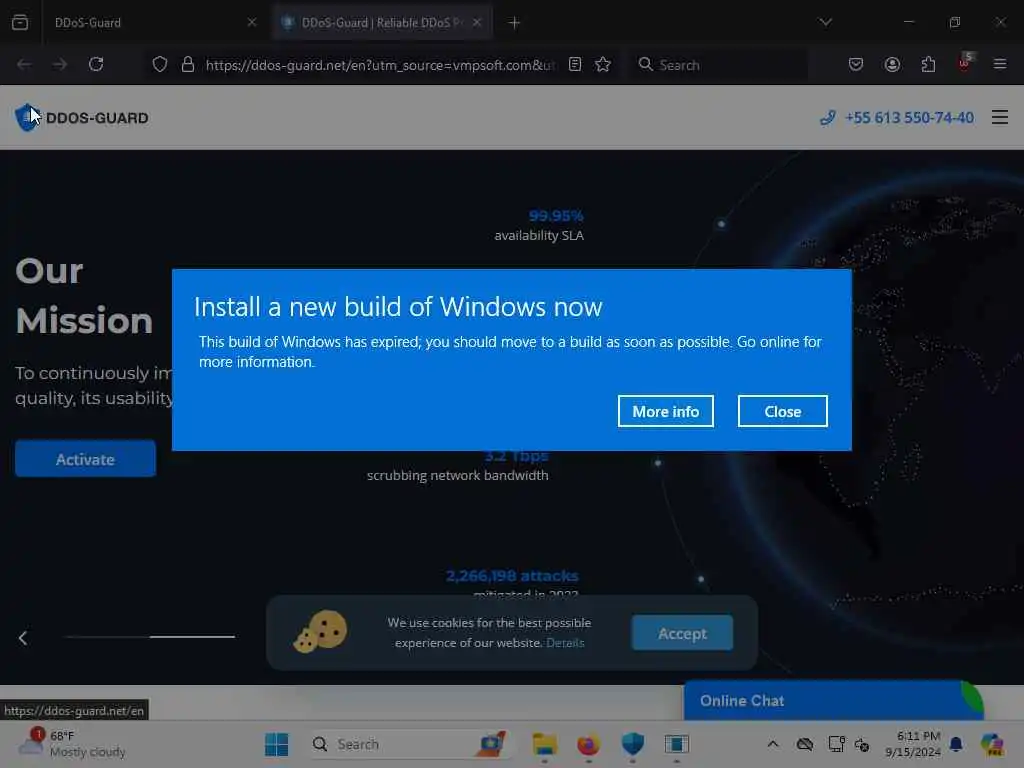Viewport: 1024px width, 768px height.
Task: Open the notifications bell icon
Action: [956, 744]
